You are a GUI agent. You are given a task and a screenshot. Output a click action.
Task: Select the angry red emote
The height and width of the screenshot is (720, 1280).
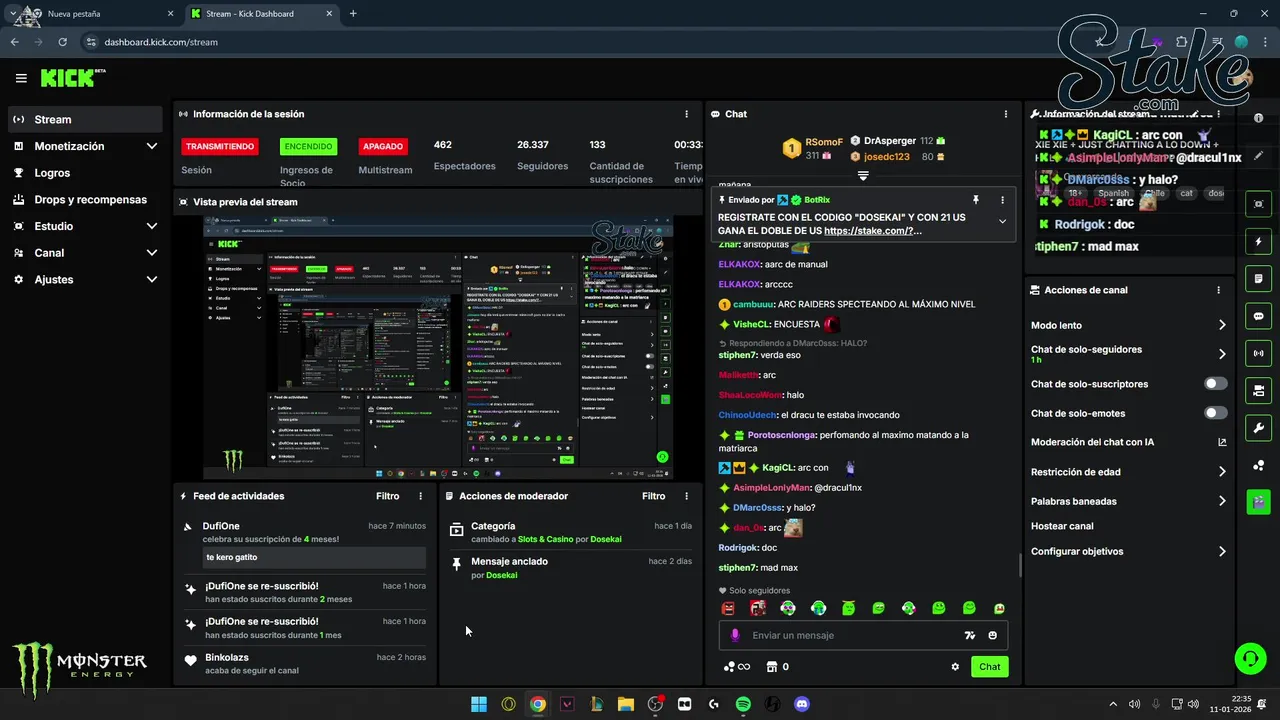[728, 608]
